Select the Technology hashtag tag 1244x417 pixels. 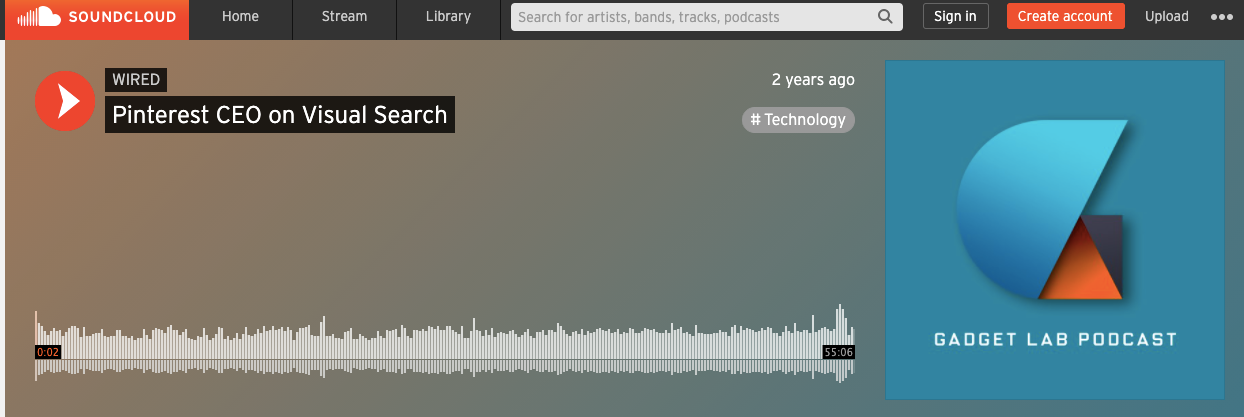798,120
